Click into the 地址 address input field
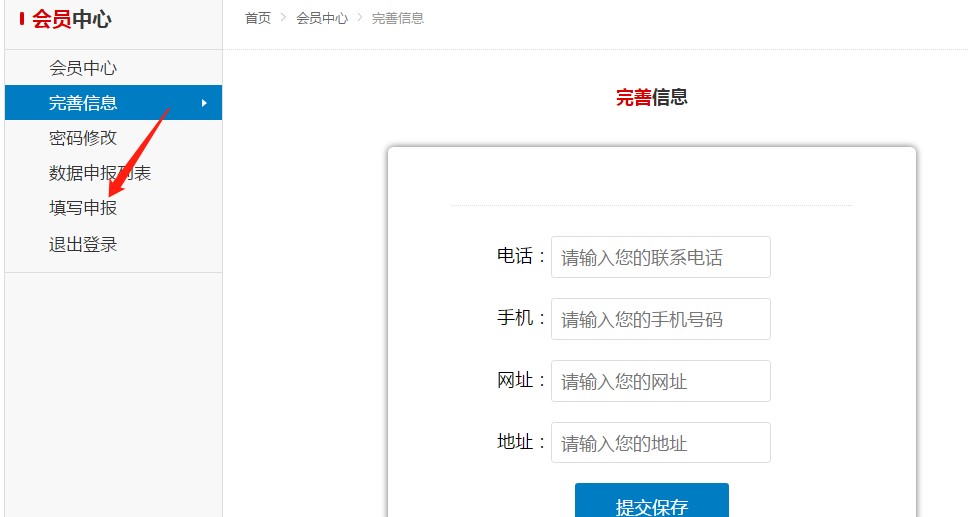Viewport: 968px width, 517px height. tap(660, 443)
